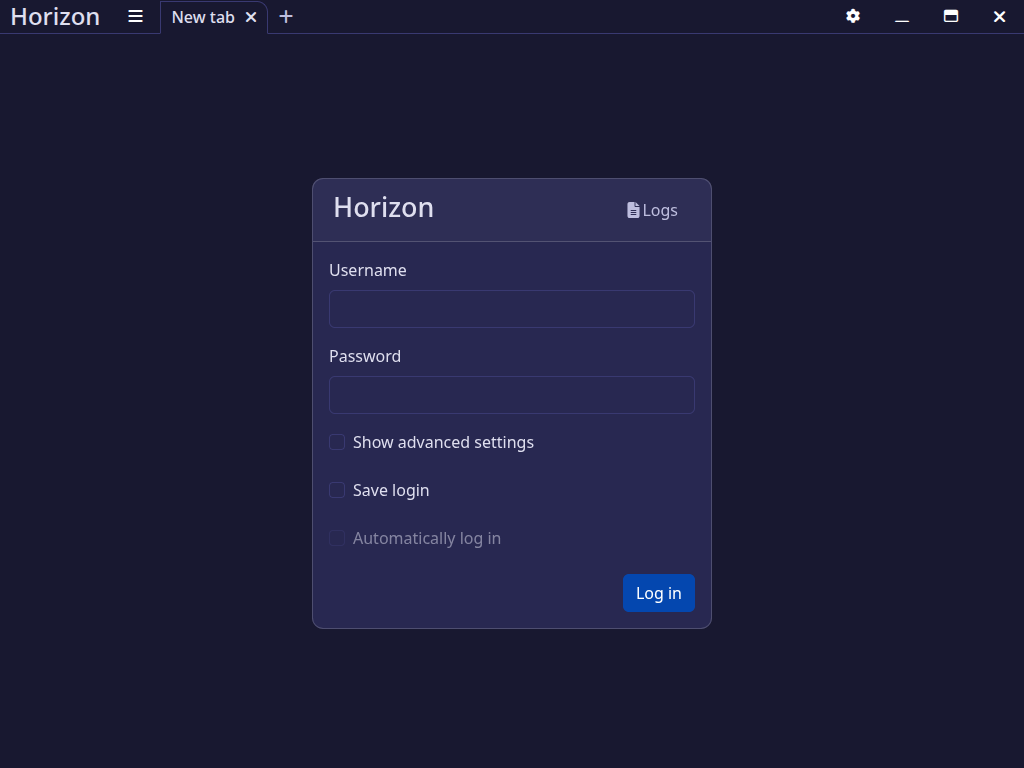Click the Logs document icon
1024x768 pixels.
pos(633,210)
